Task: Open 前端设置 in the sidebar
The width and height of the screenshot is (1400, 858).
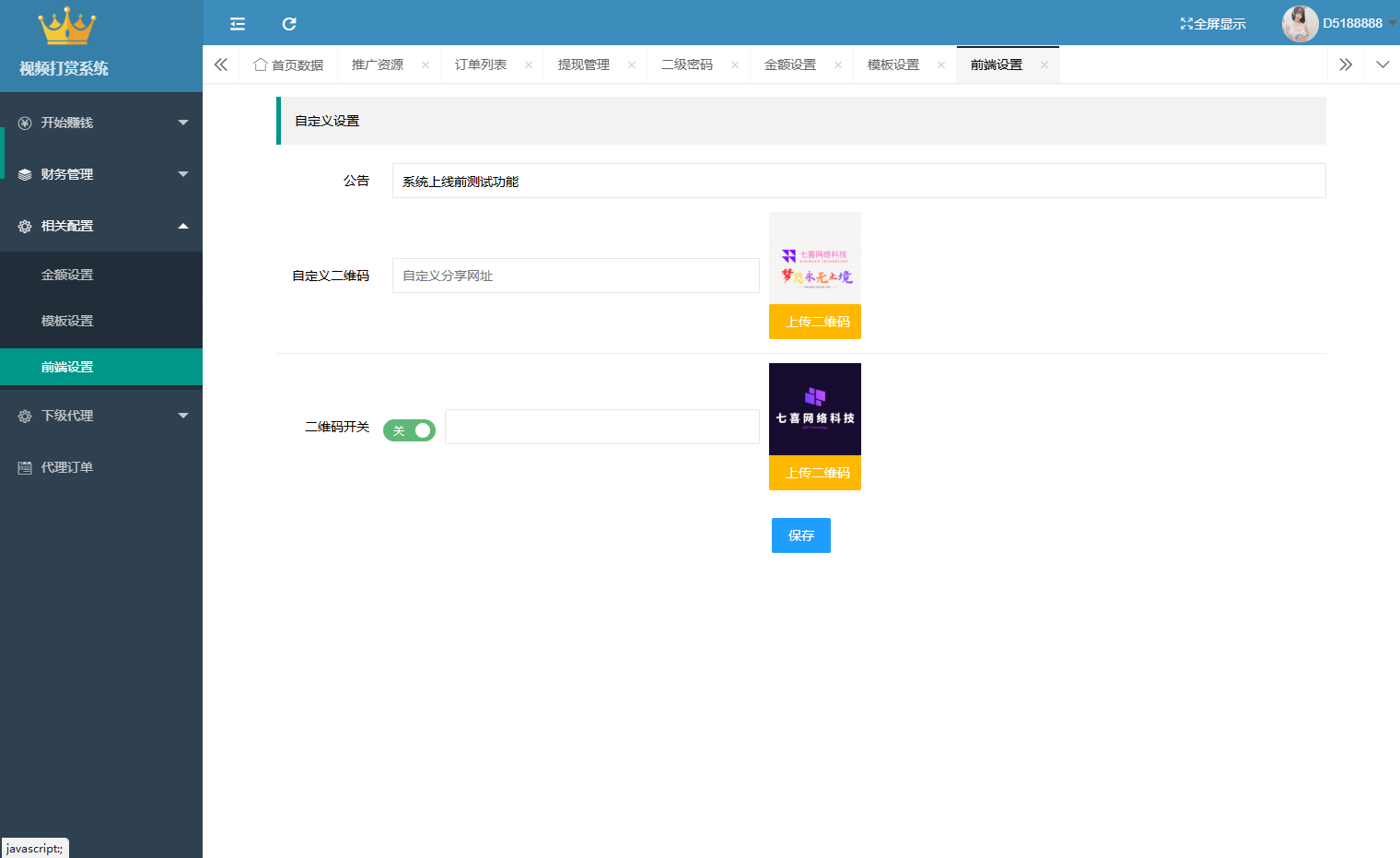Action: point(101,367)
